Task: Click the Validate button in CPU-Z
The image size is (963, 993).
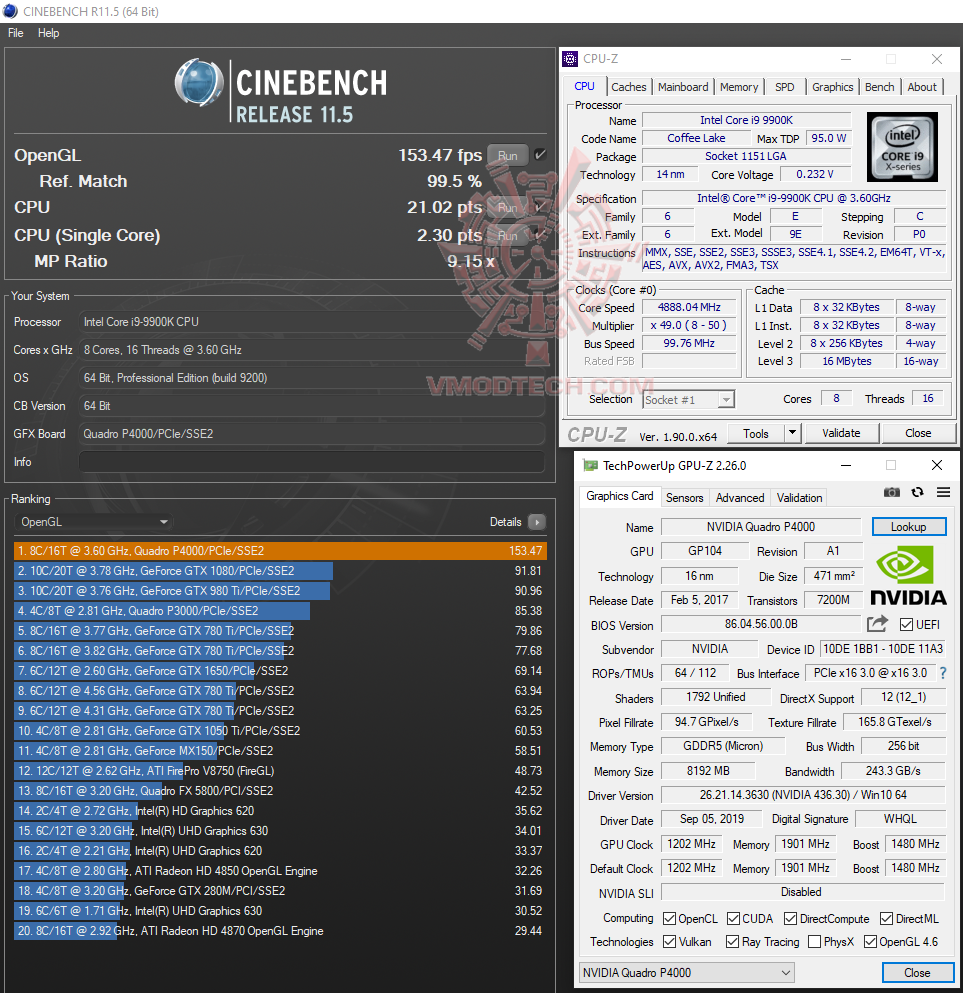Action: [841, 433]
